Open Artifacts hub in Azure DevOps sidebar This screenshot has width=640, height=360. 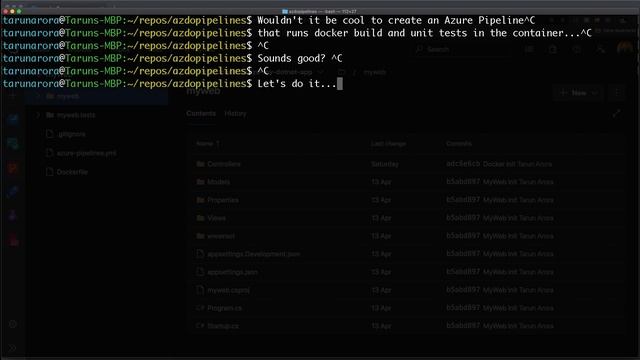click(13, 240)
